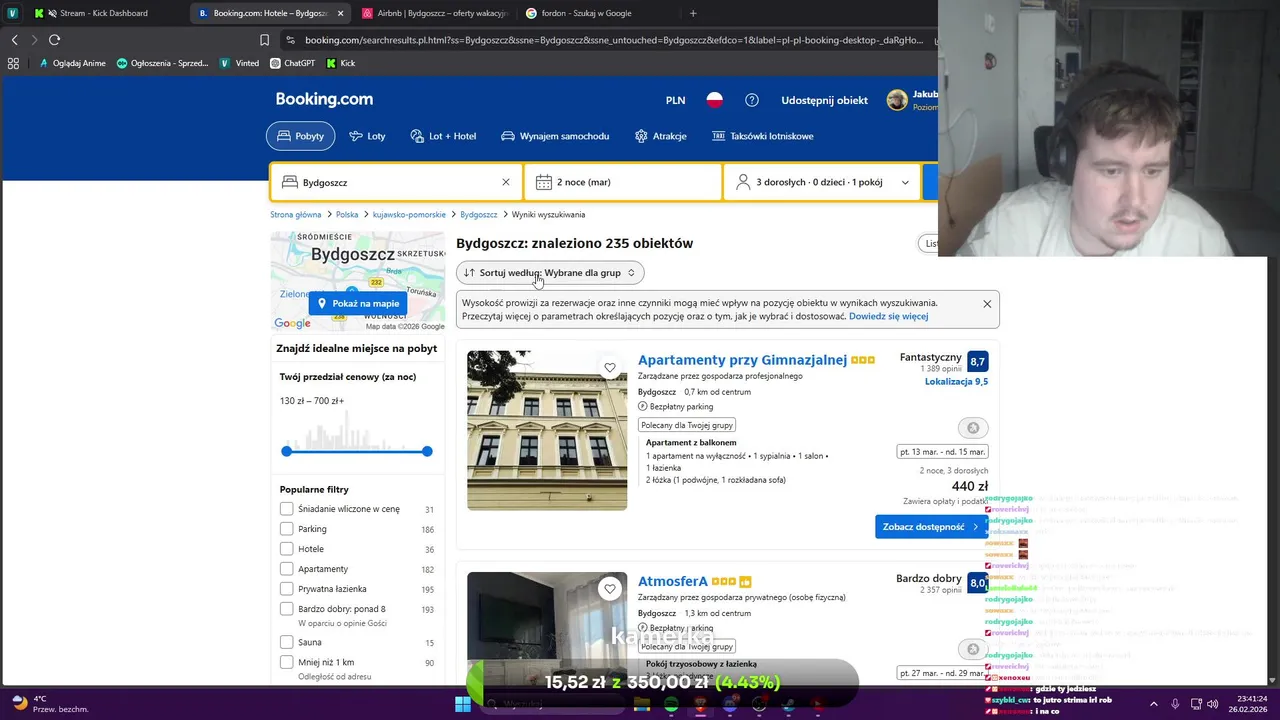Open language selection with Polish flag
Image resolution: width=1280 pixels, height=720 pixels.
(714, 100)
